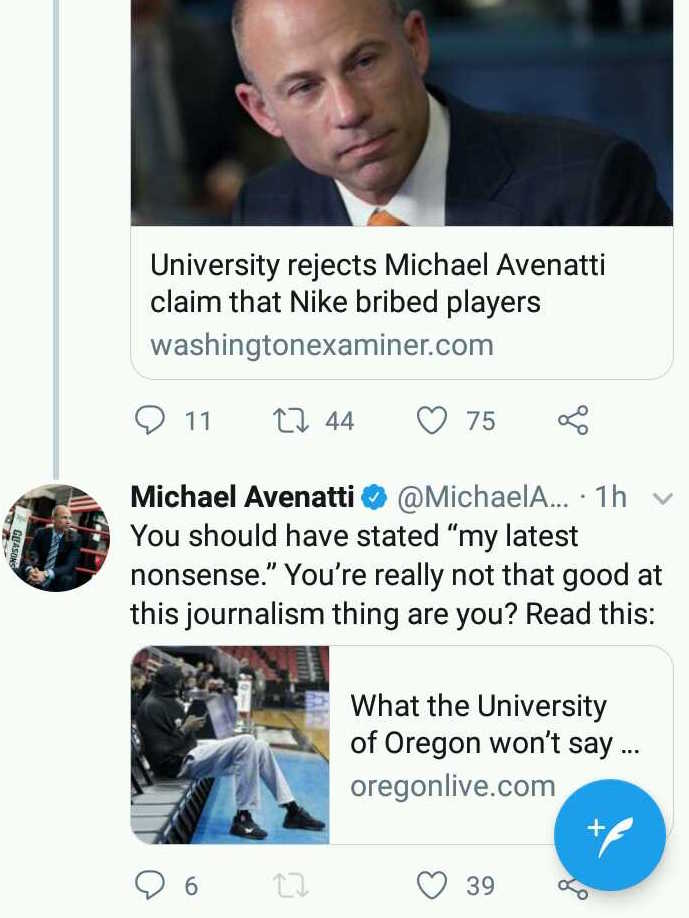Image resolution: width=689 pixels, height=918 pixels.
Task: Like Avenatti's tweet with 39 likes
Action: [431, 885]
